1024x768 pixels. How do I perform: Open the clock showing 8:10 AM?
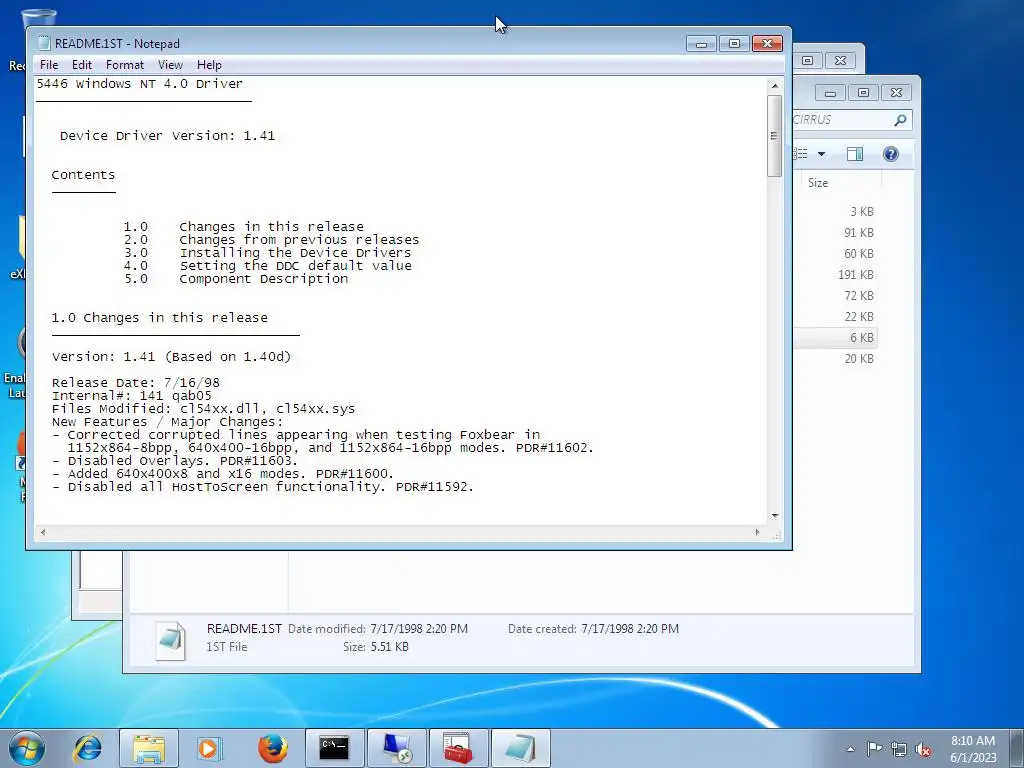972,748
